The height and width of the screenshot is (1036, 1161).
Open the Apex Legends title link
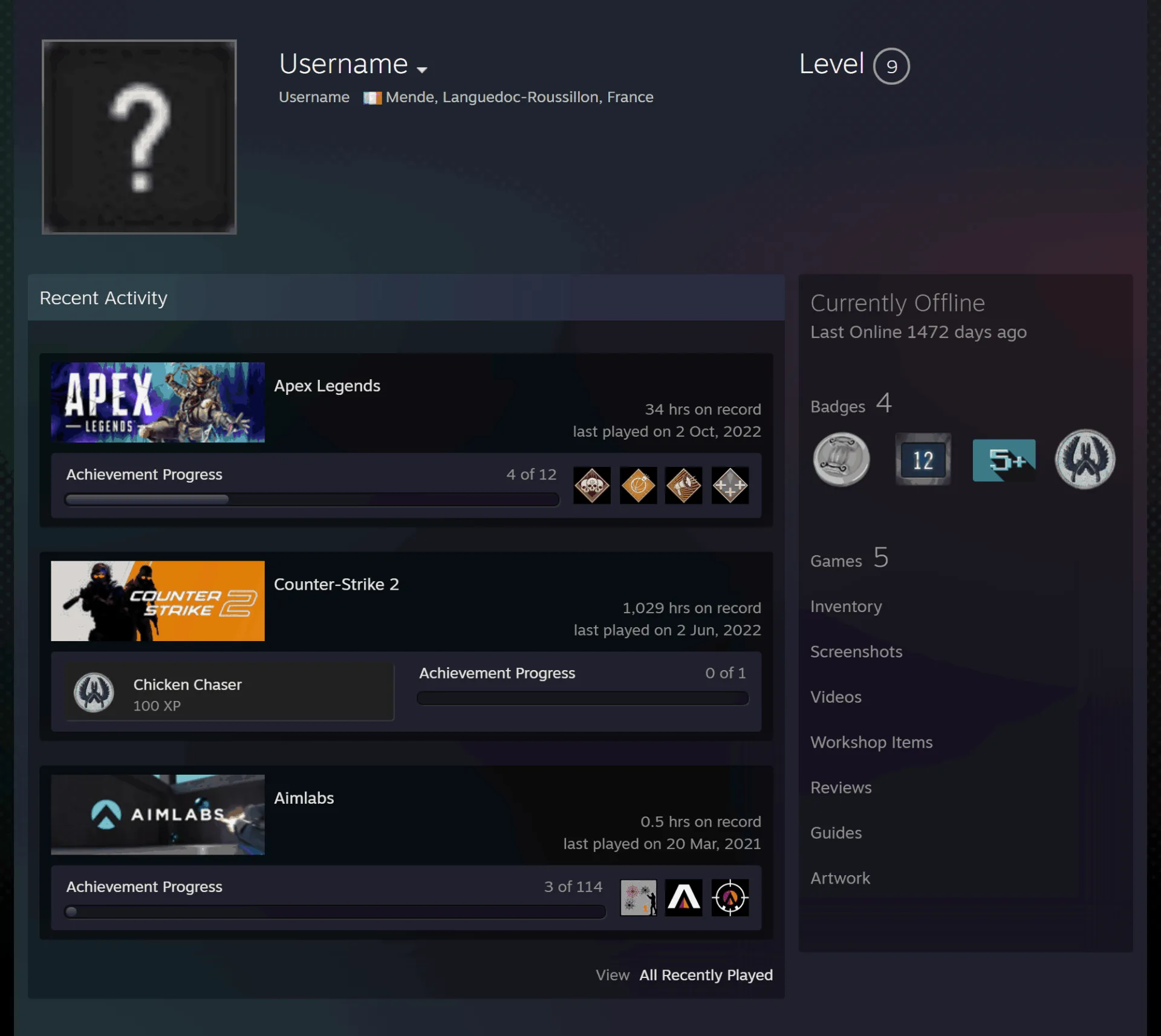[x=327, y=386]
